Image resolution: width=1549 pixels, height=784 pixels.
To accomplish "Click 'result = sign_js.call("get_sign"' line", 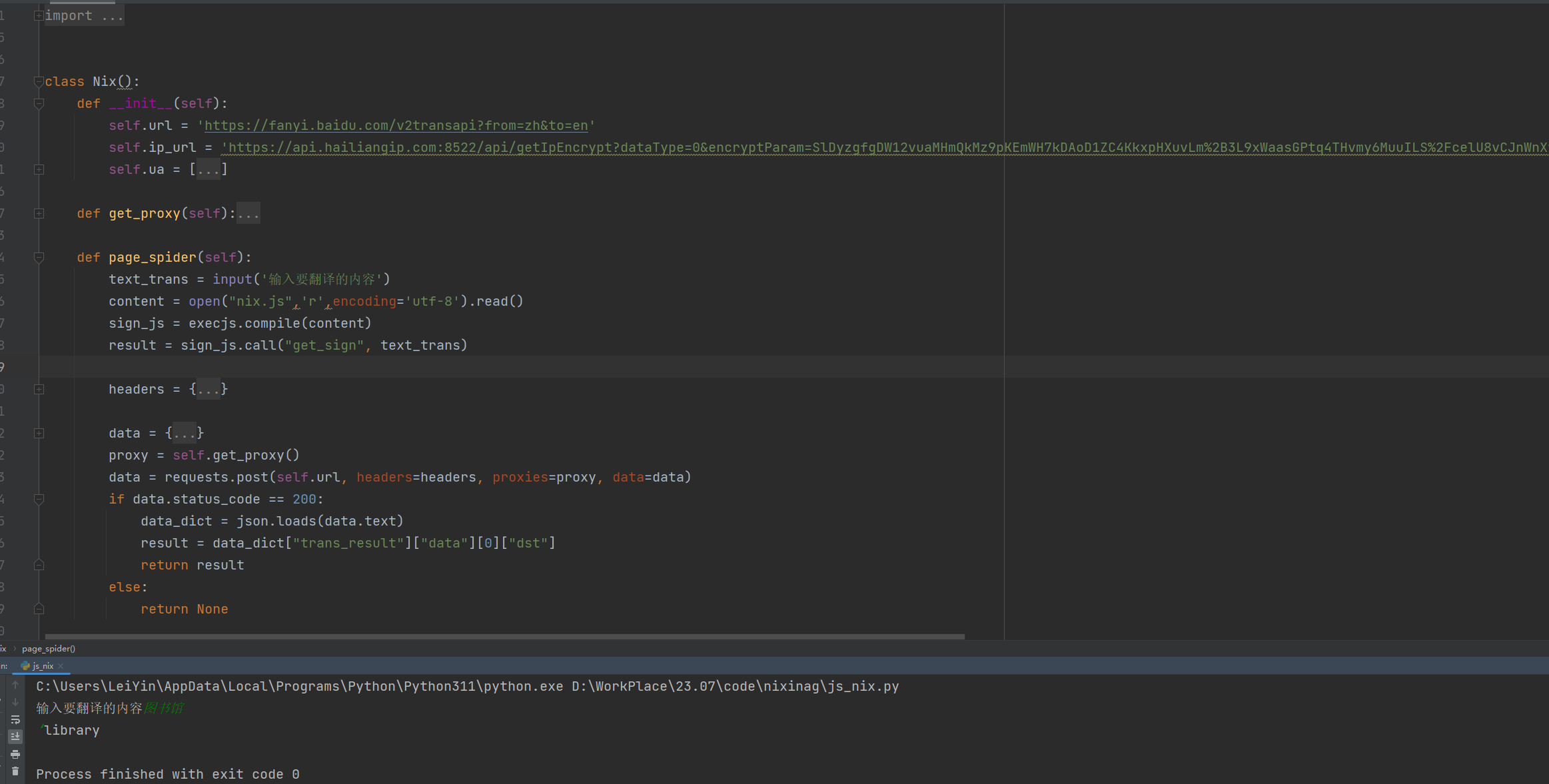I will click(288, 345).
